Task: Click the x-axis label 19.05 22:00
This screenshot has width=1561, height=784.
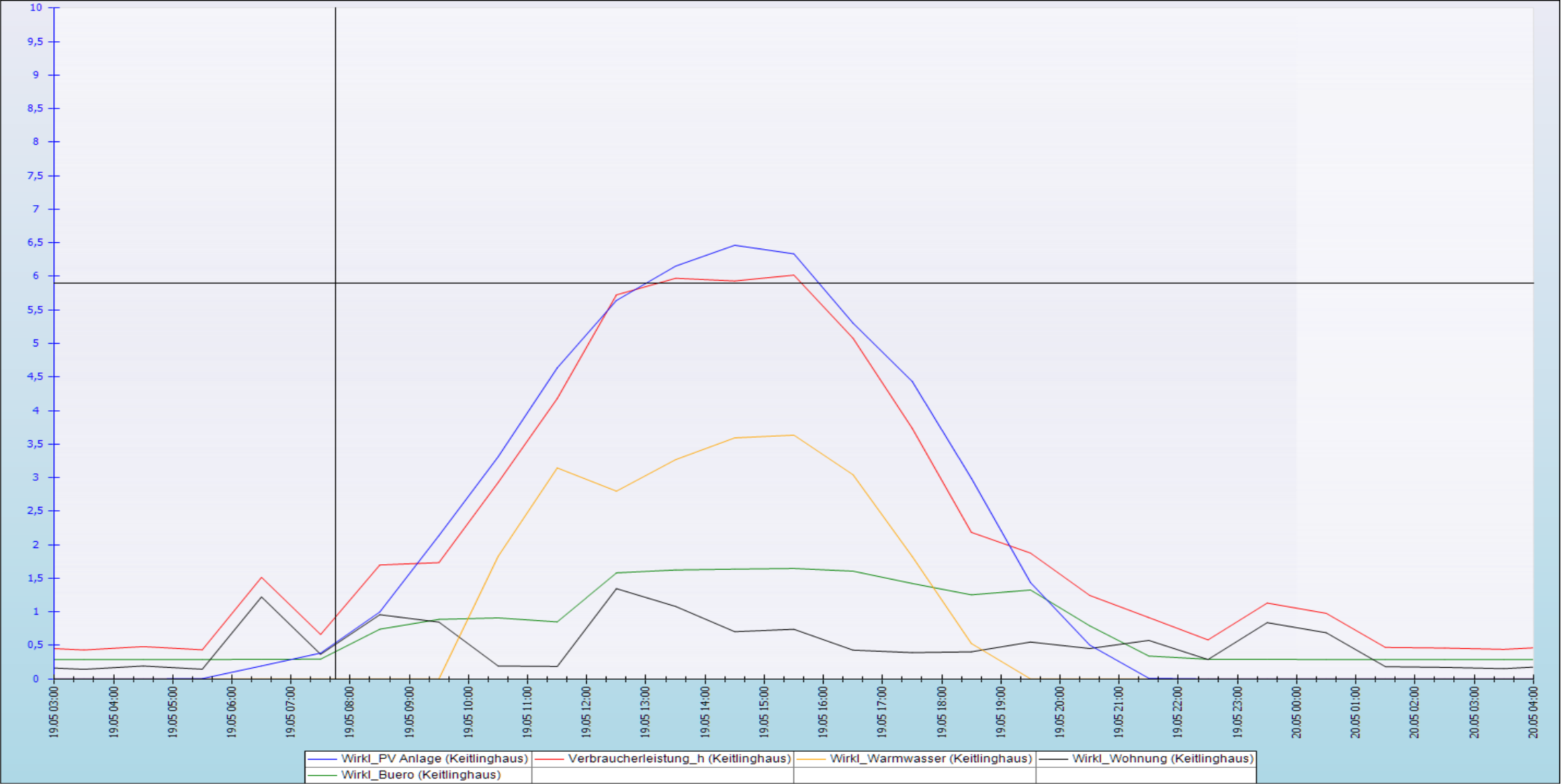Action: click(x=1179, y=712)
